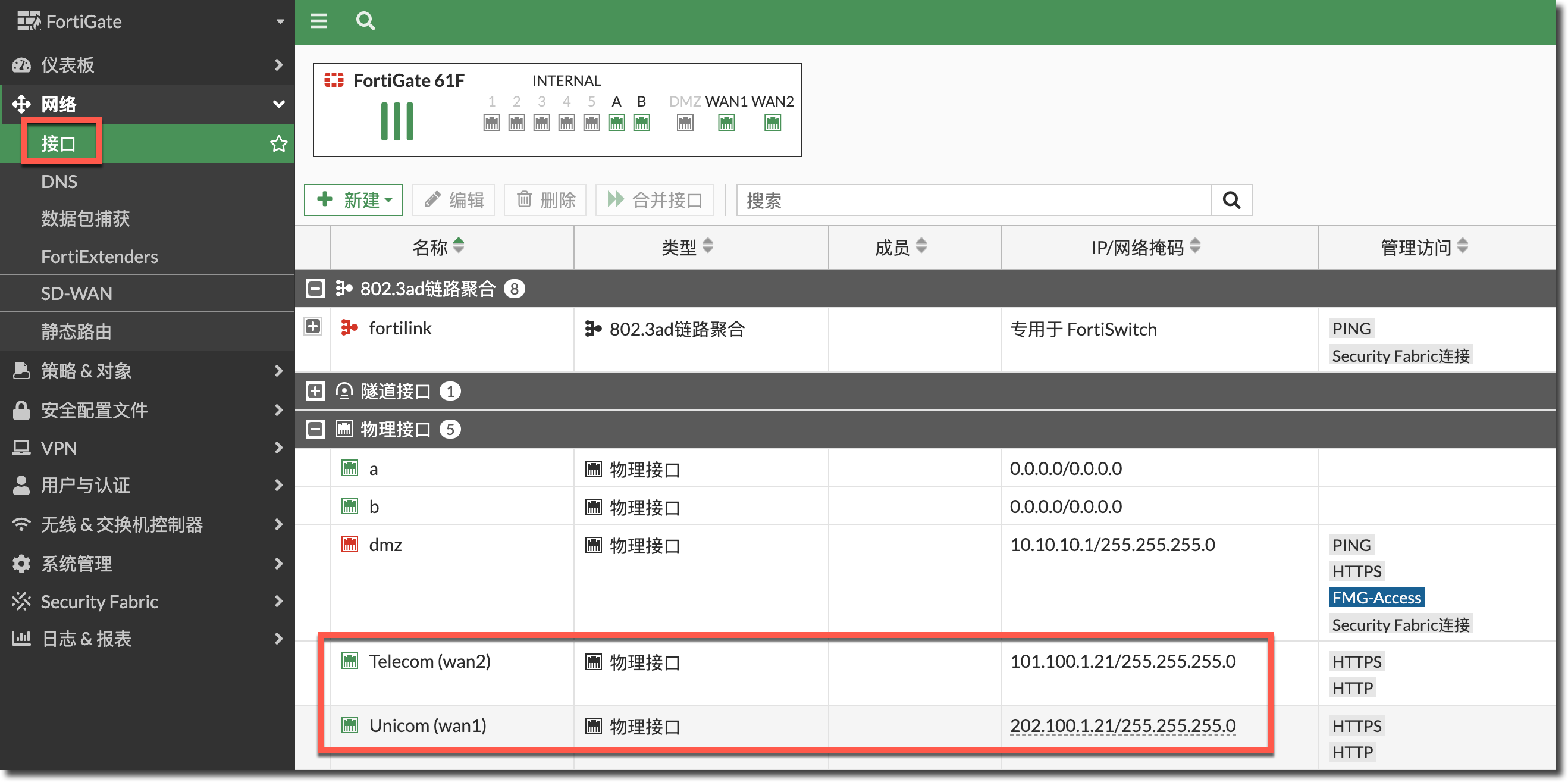Open the 静态路由 menu item

77,331
